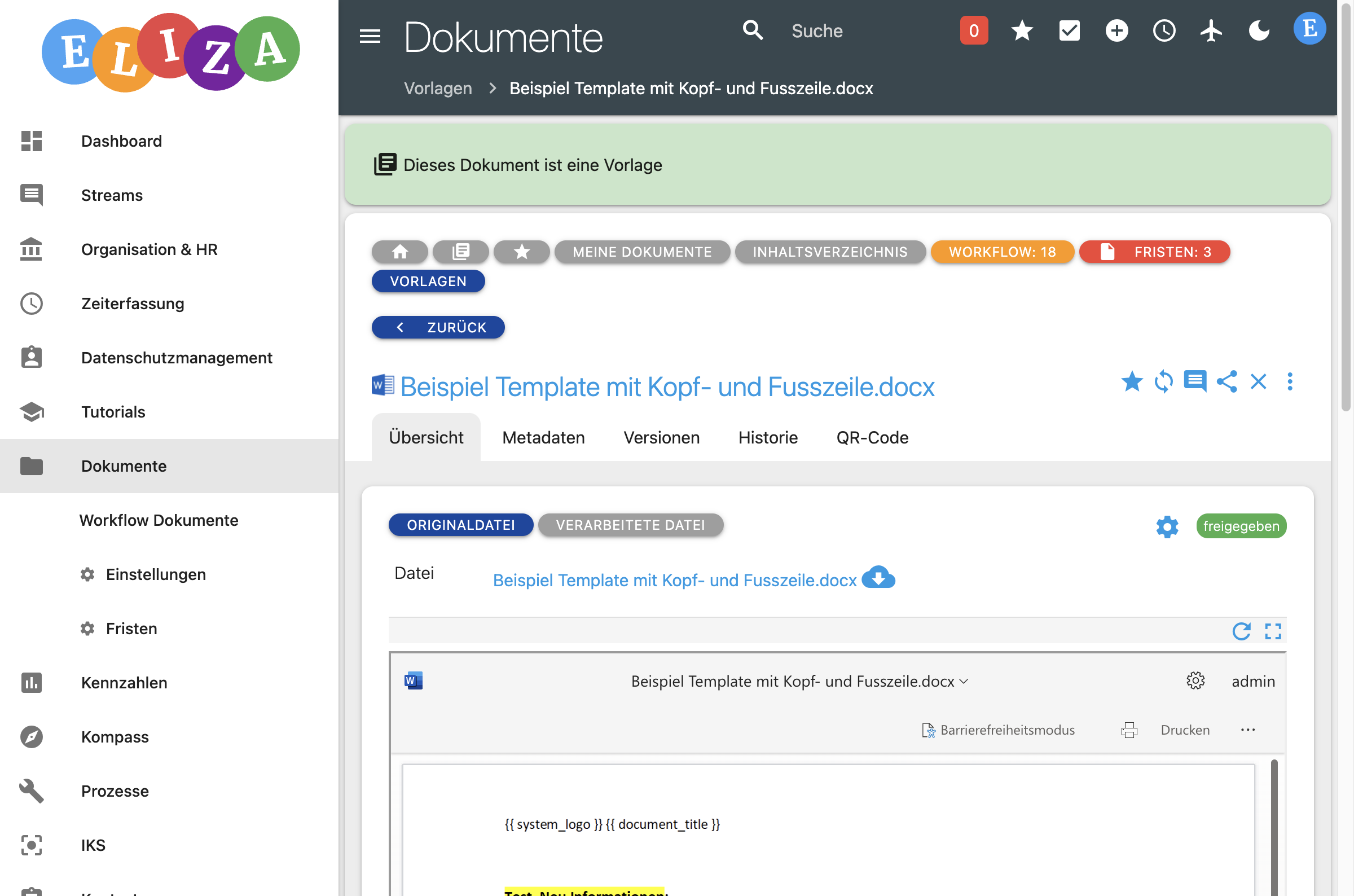Open Organisation & HR in sidebar

(169, 250)
